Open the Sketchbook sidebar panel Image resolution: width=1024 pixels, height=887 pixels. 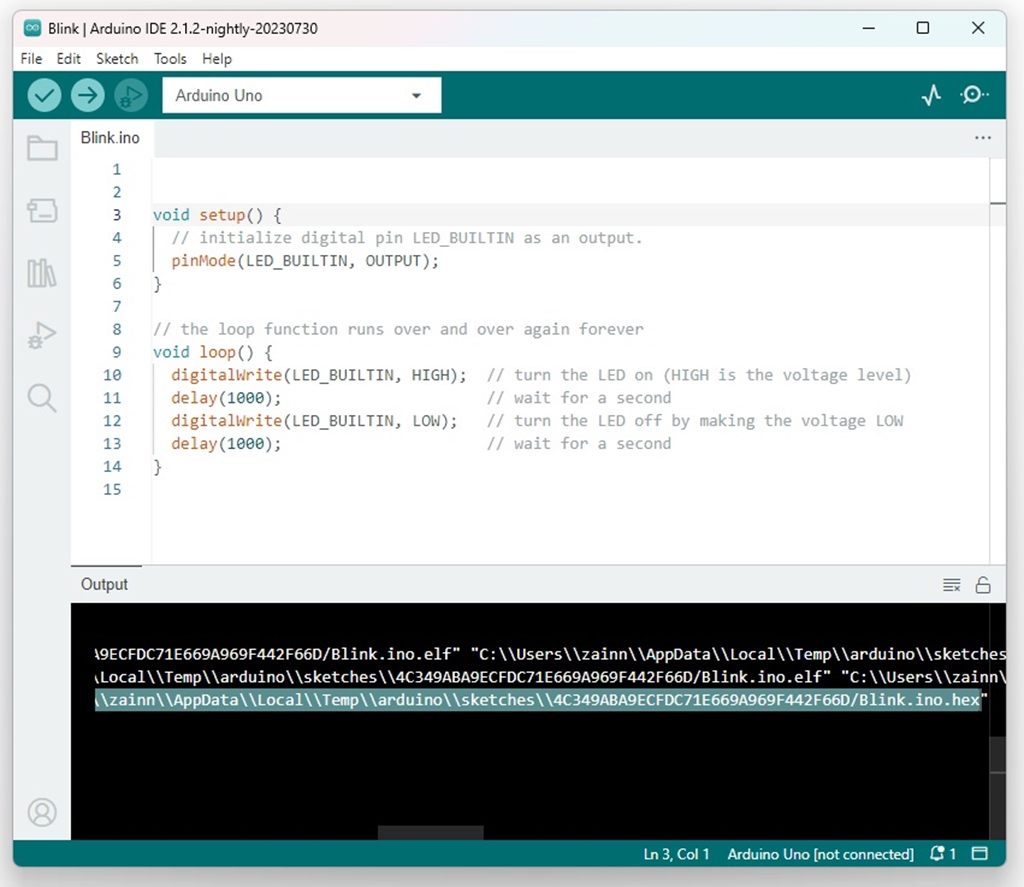(41, 147)
